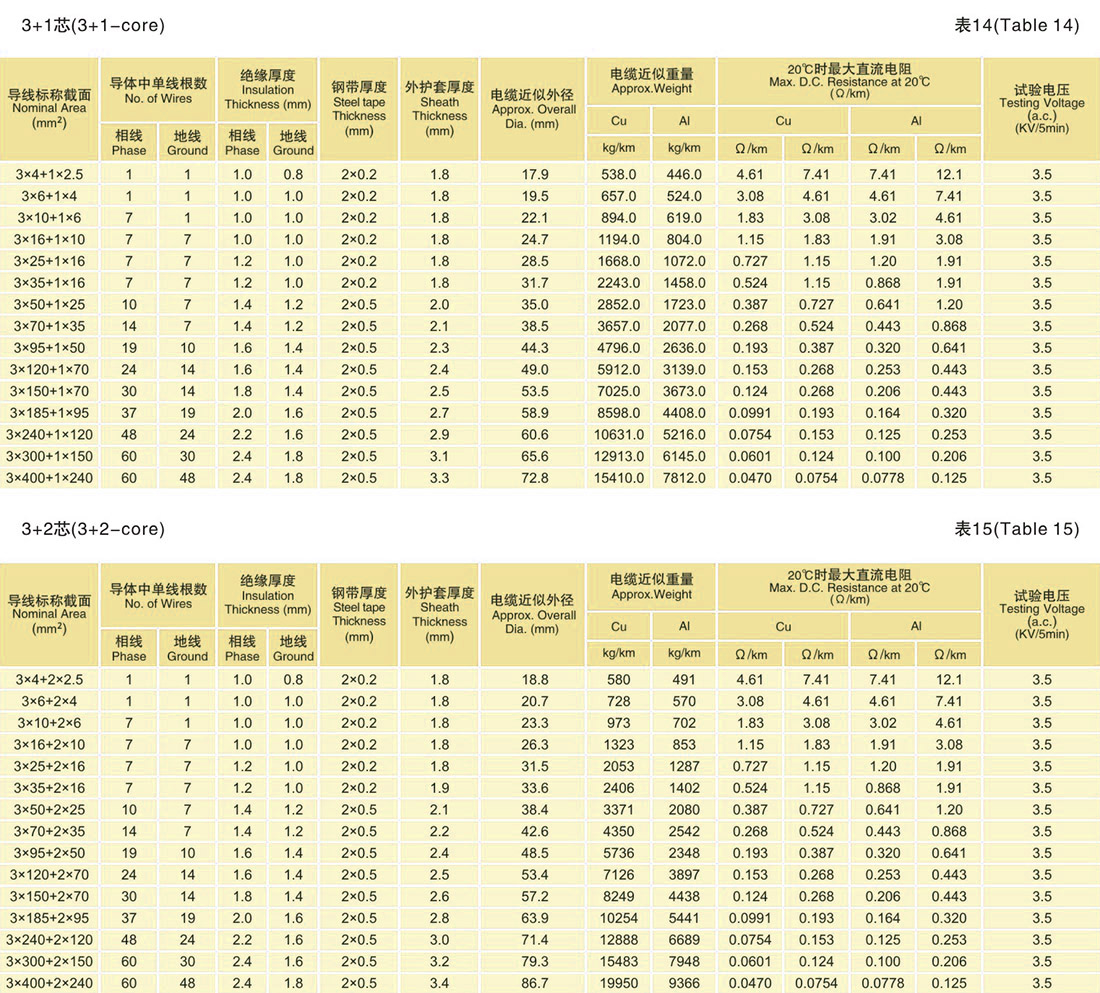
Task: Click Sheath Thickness header in Table 15
Action: [x=439, y=614]
